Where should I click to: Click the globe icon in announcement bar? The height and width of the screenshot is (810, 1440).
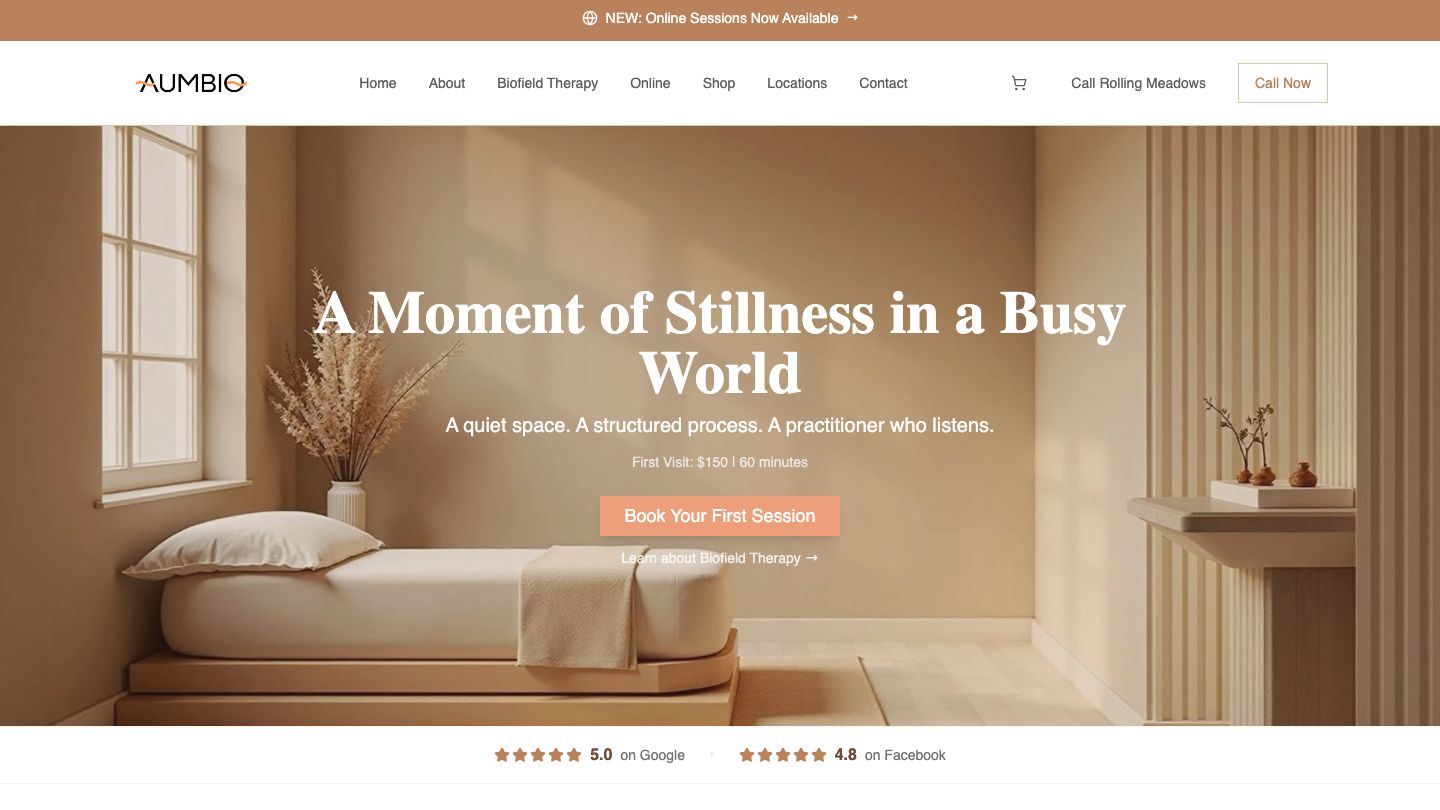590,18
